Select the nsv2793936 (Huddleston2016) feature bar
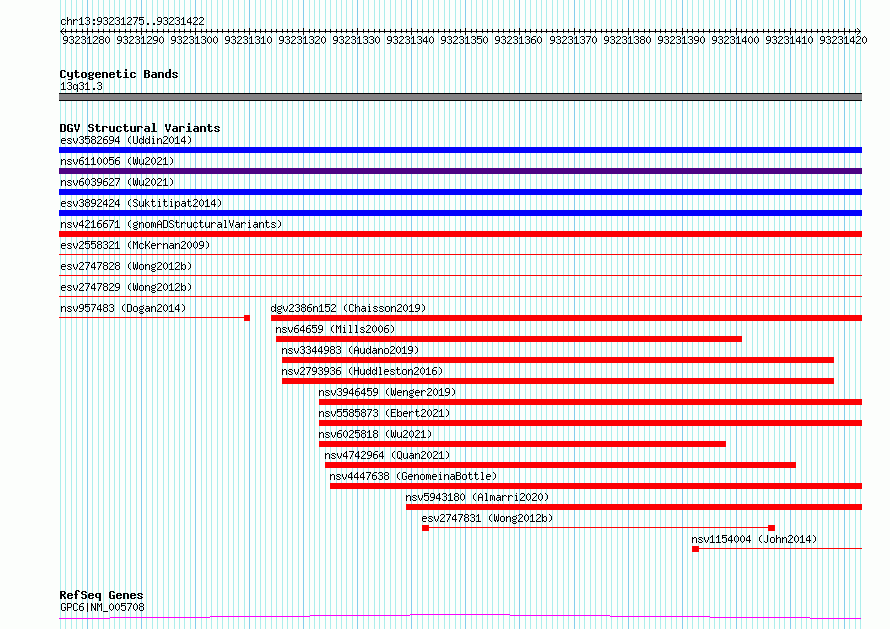Viewport: 890px width, 629px height. [x=558, y=381]
